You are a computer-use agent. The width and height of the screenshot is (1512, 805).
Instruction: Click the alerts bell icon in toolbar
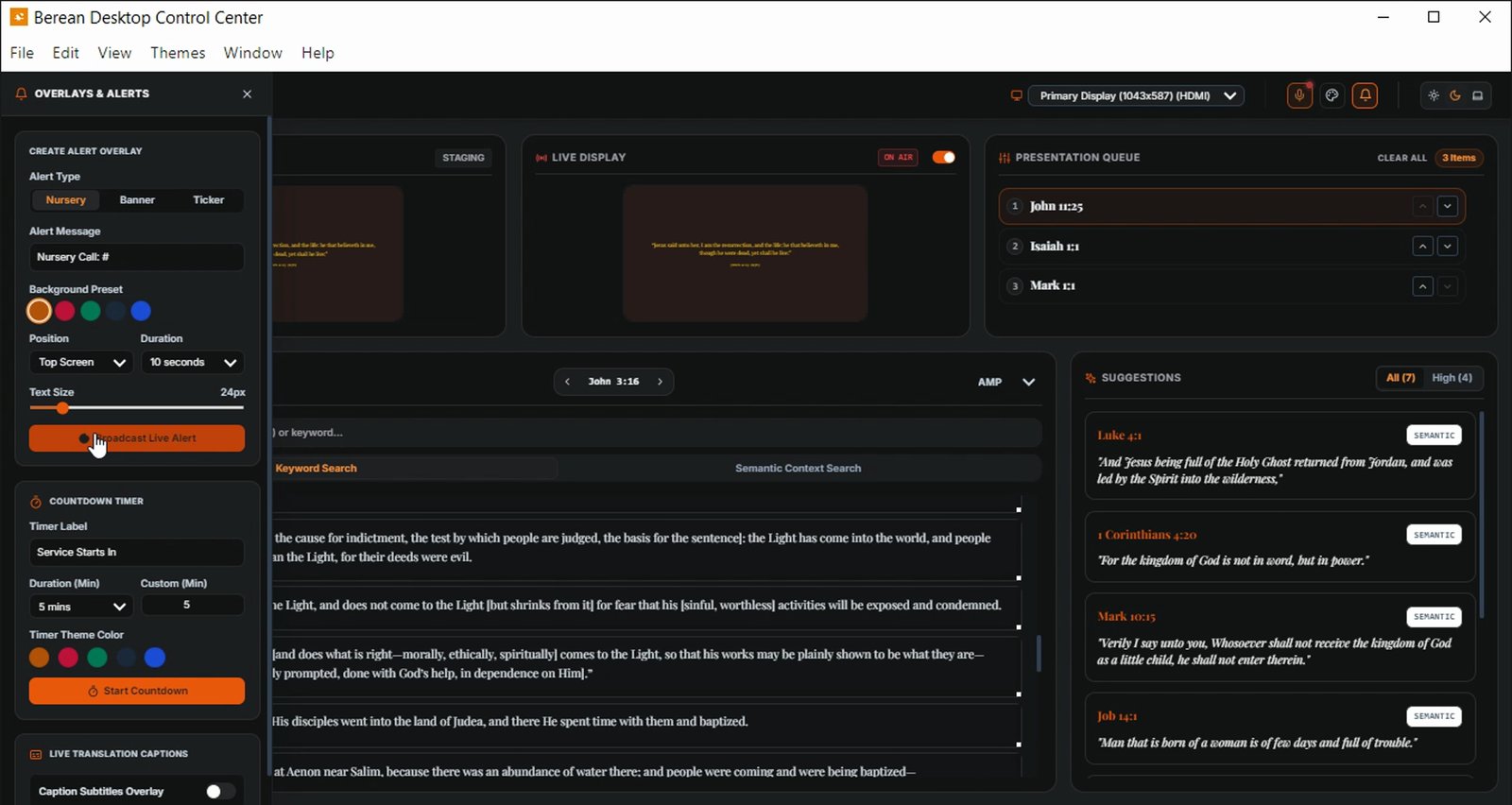1365,95
